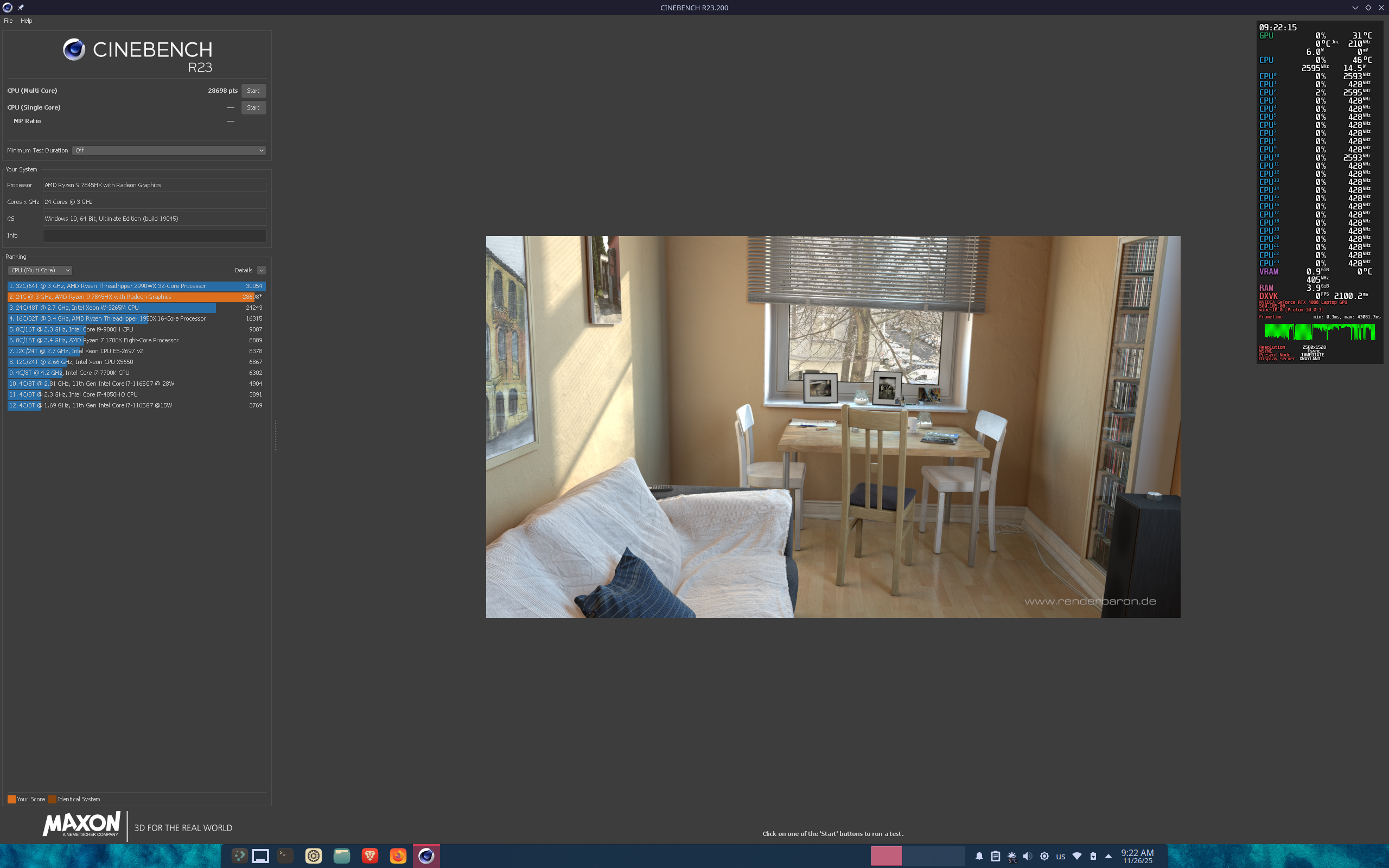Start the CPU Multi Core test
The height and width of the screenshot is (868, 1389).
point(253,91)
